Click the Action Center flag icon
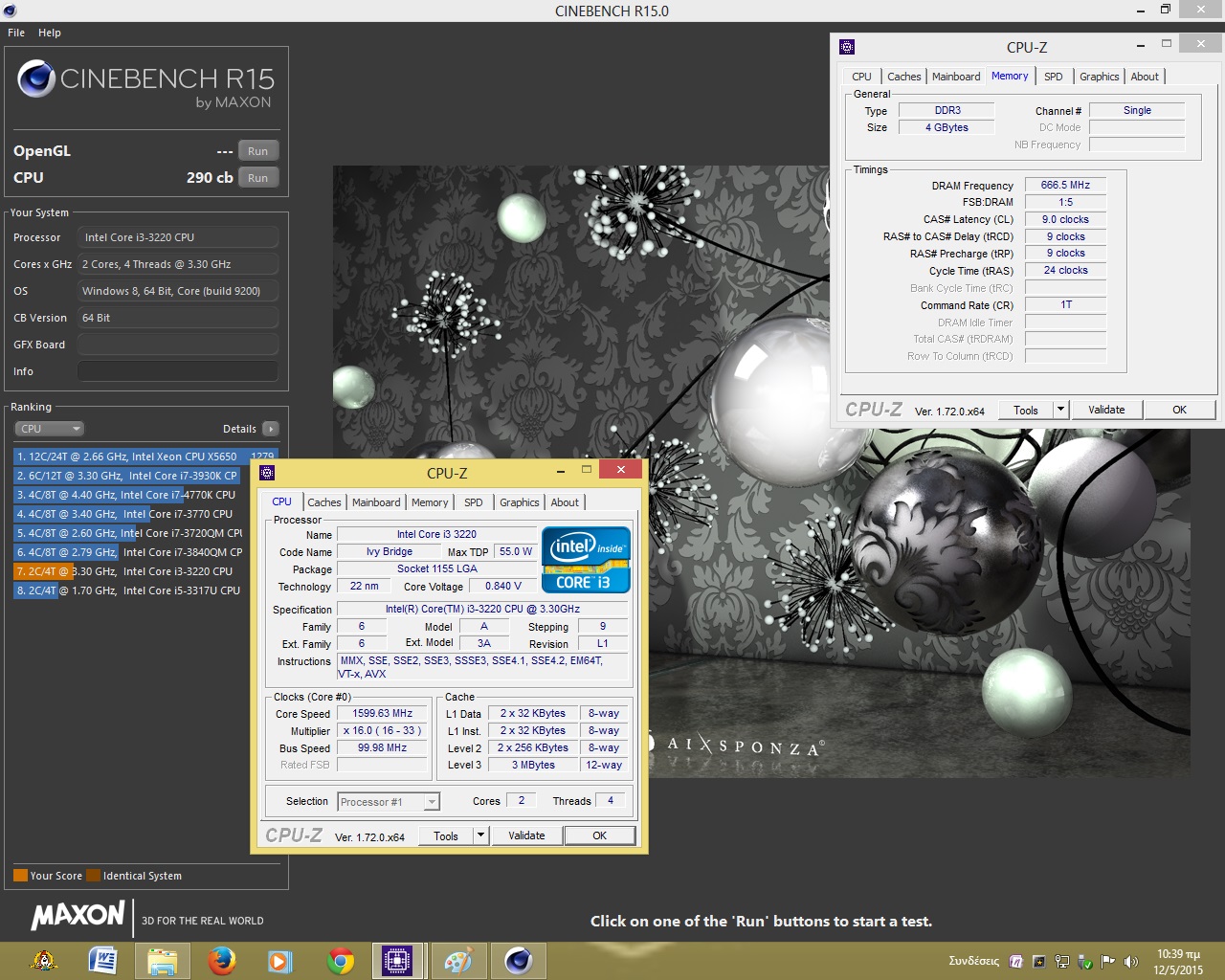The image size is (1225, 980). (x=1108, y=961)
